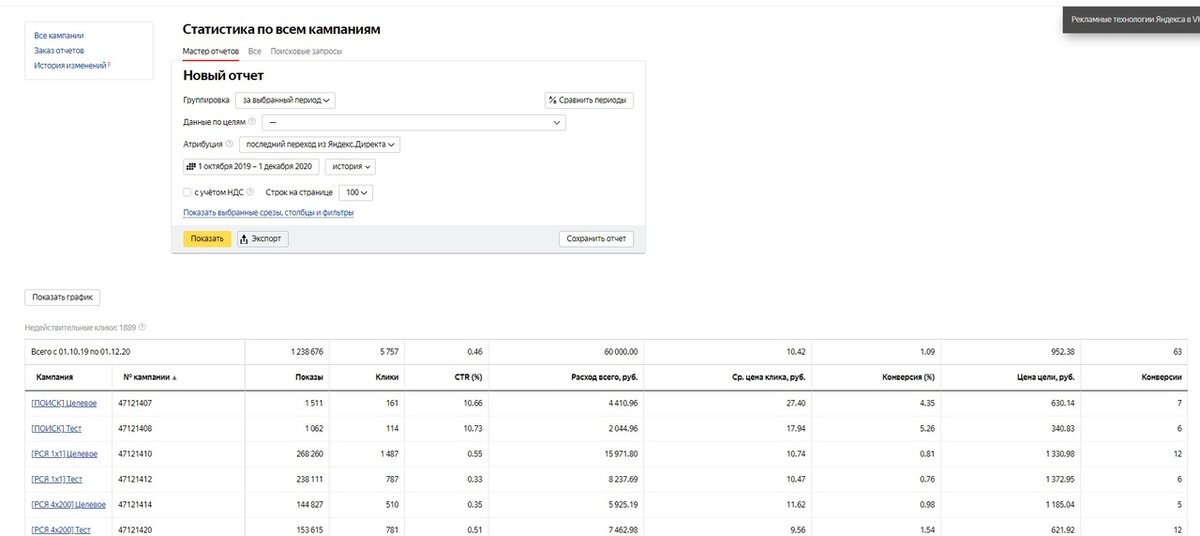Click the 'Расход всего, руб.' column header
This screenshot has height=536, width=1200.
coord(602,378)
